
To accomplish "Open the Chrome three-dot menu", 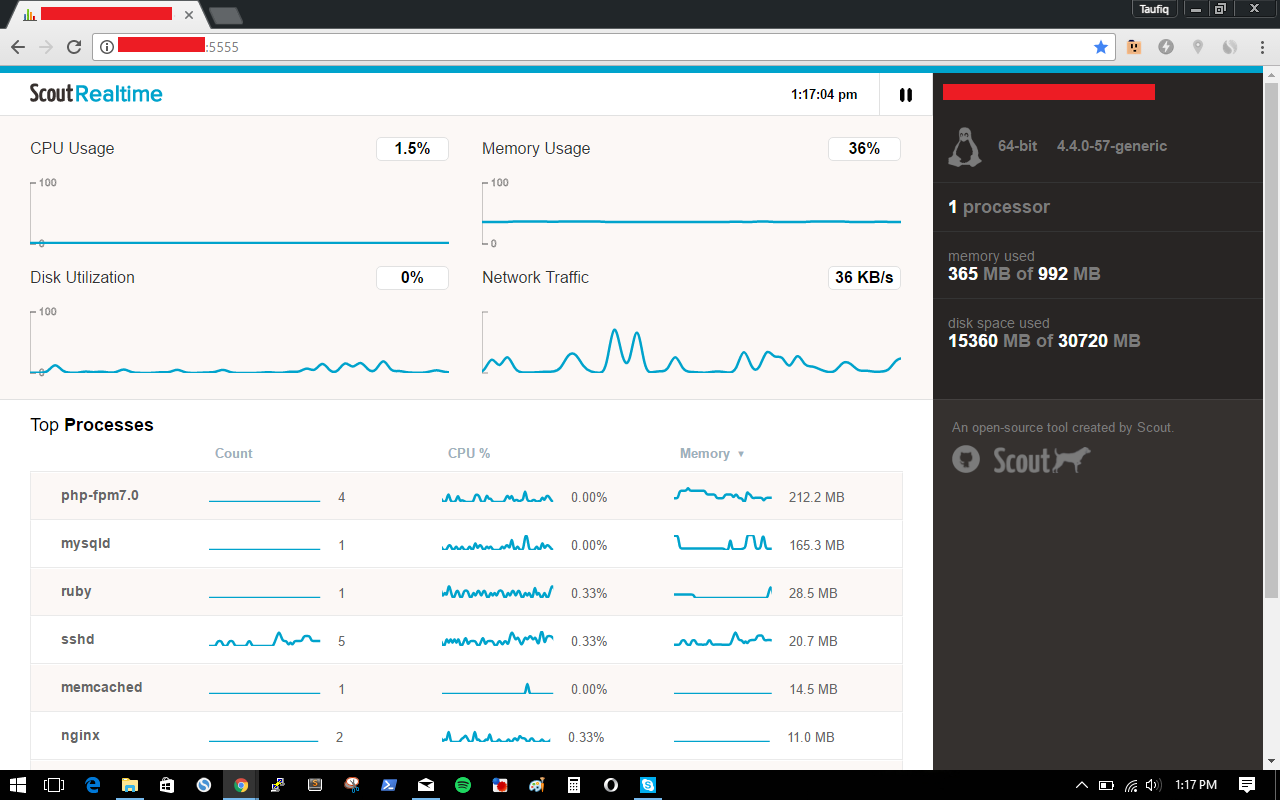I will [1262, 47].
